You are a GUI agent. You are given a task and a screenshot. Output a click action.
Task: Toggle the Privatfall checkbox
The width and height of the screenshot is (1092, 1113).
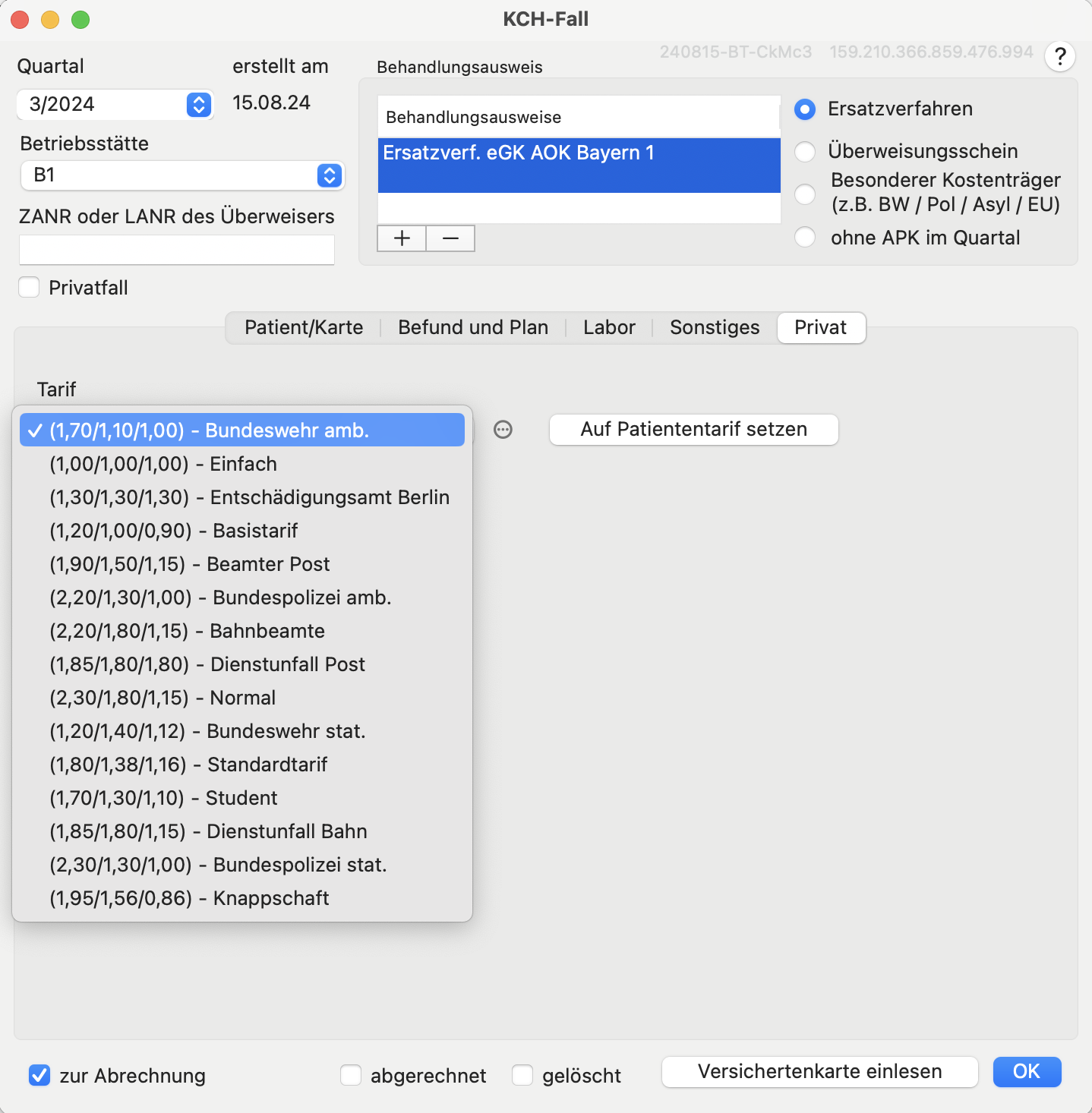[29, 288]
